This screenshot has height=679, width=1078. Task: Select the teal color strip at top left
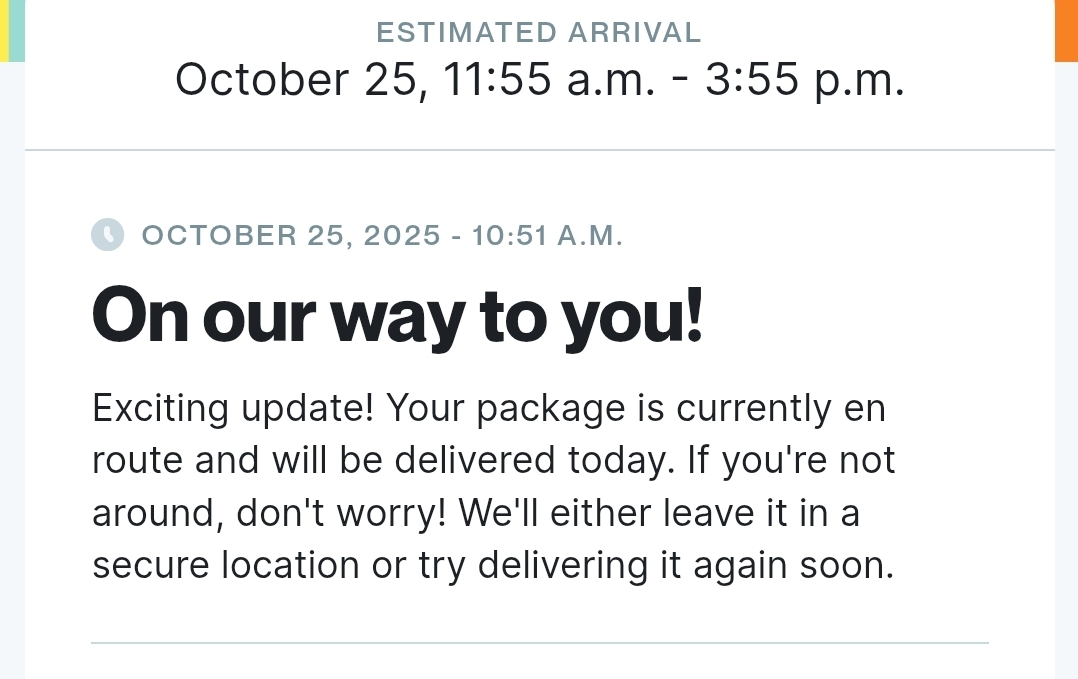click(x=16, y=30)
